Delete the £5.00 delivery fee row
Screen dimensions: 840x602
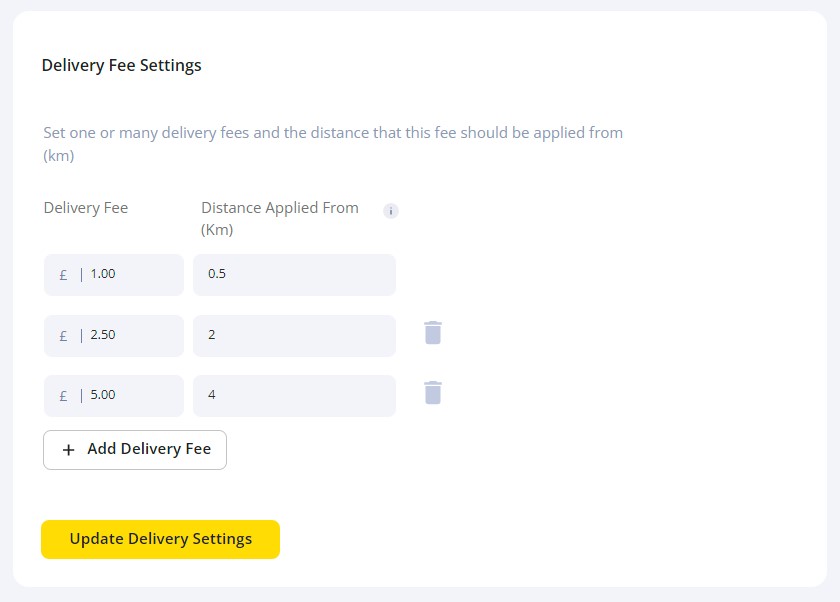[x=432, y=393]
